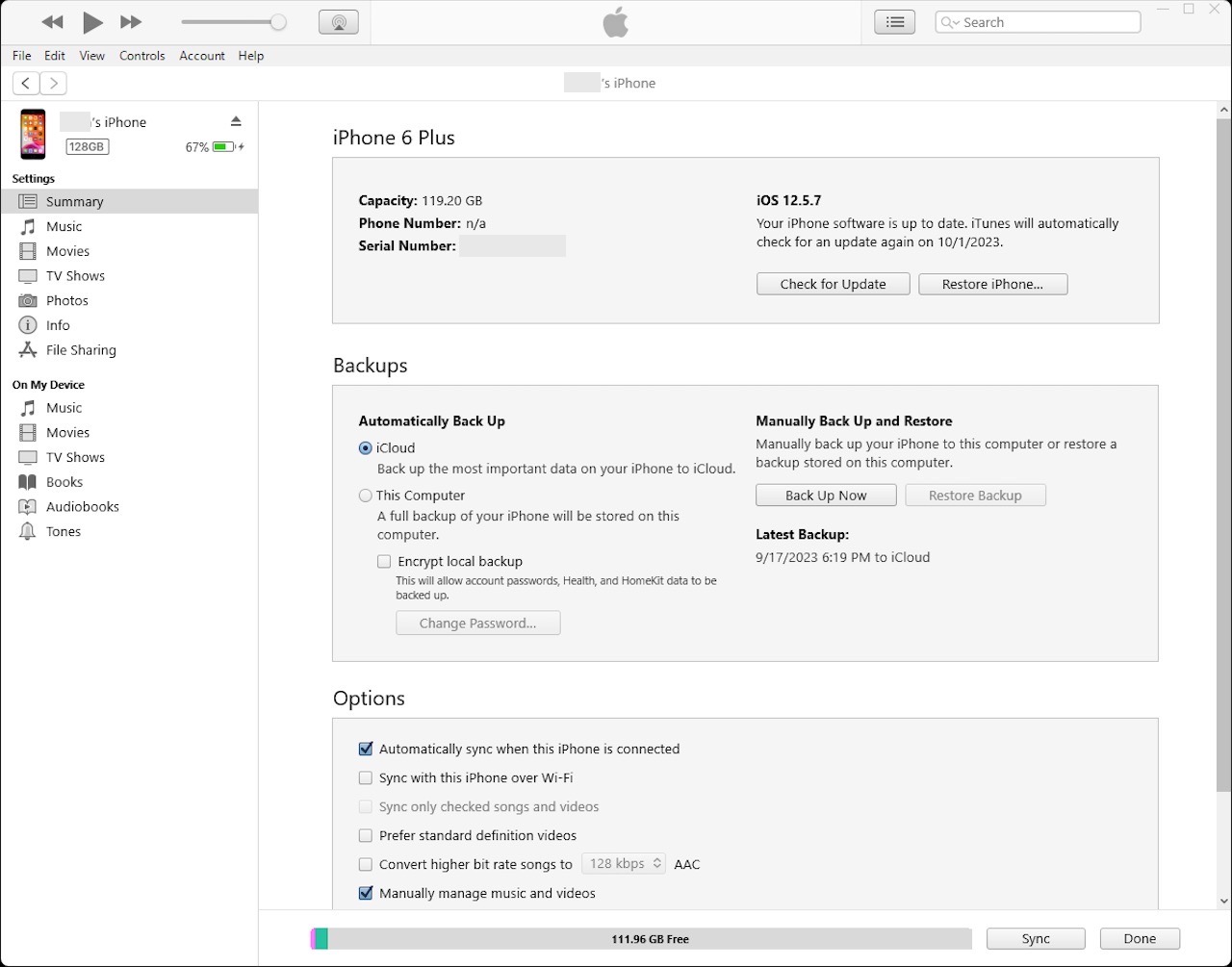Open the 128 kbps bit rate dropdown
Viewport: 1232px width, 967px height.
(624, 864)
